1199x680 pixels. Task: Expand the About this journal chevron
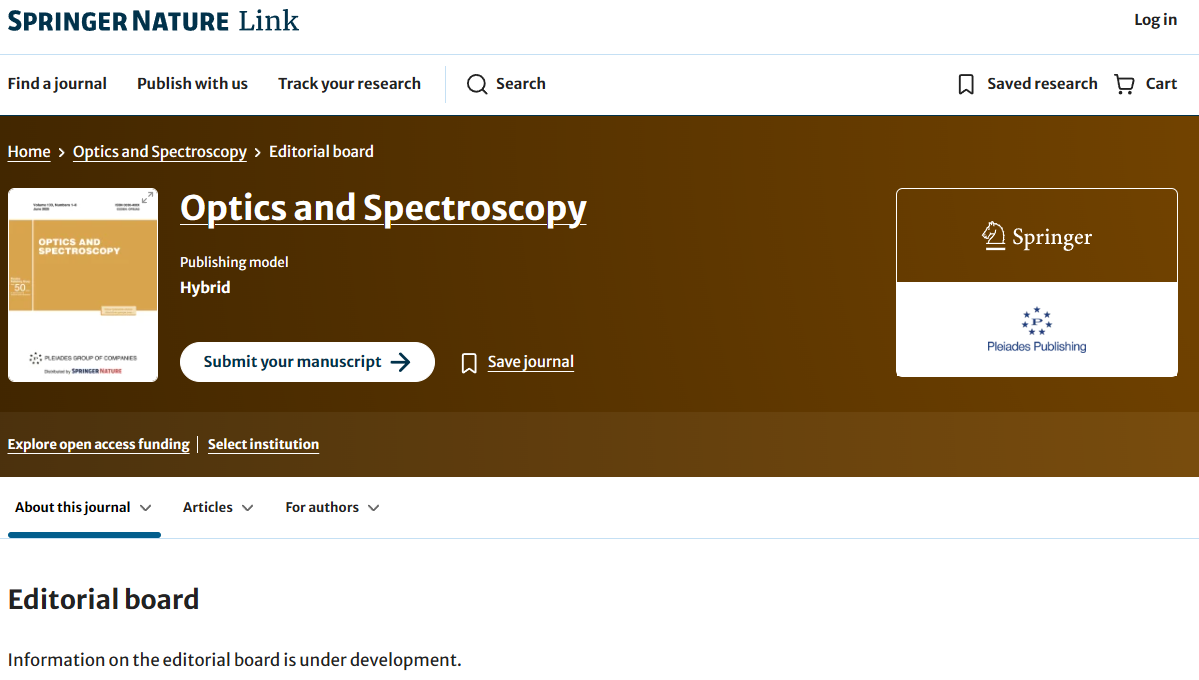(x=146, y=508)
